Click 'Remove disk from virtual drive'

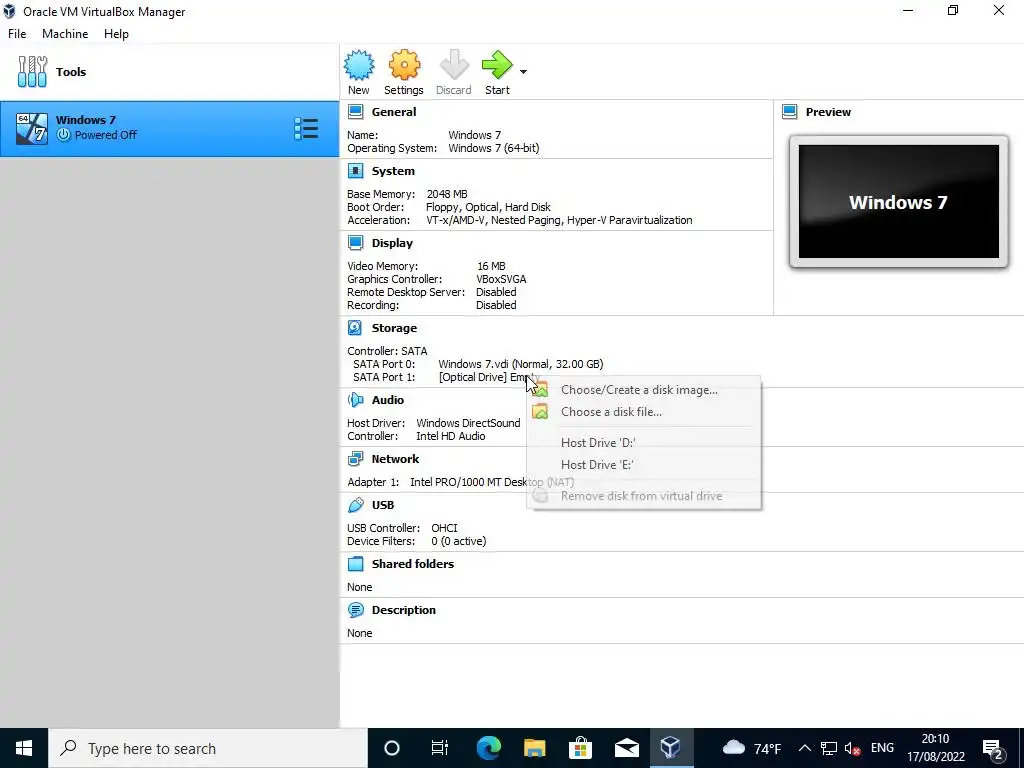point(644,496)
